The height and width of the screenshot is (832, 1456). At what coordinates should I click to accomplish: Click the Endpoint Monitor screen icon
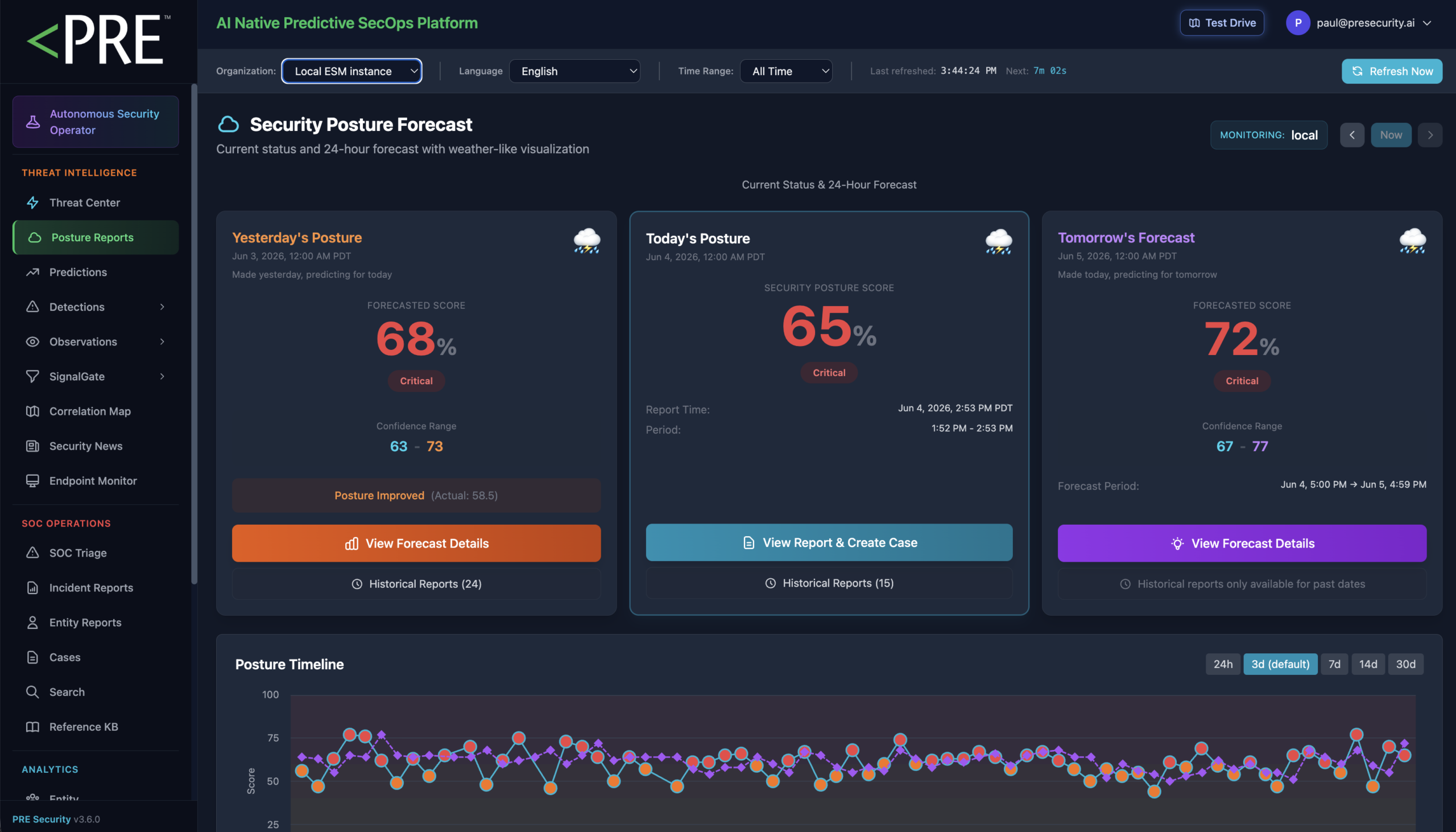pos(32,480)
